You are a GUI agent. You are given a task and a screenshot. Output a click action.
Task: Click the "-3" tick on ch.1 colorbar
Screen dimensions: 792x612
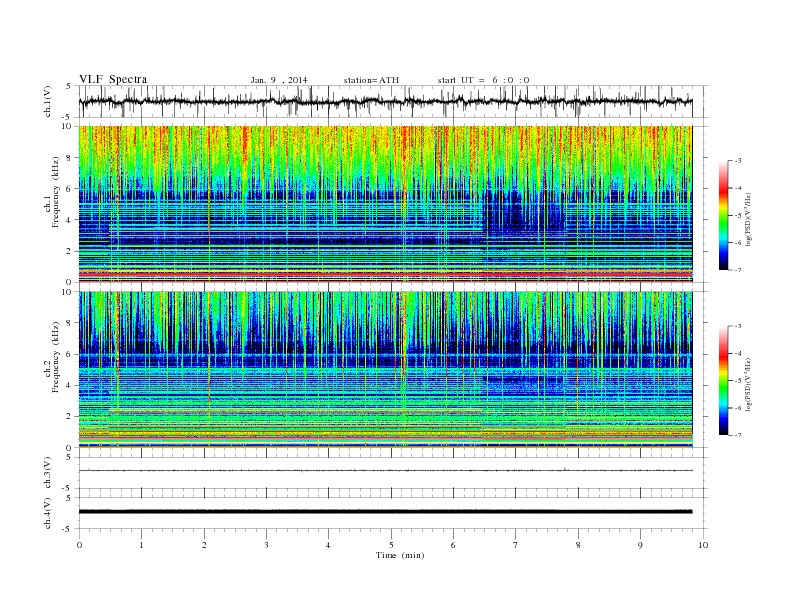pyautogui.click(x=737, y=161)
